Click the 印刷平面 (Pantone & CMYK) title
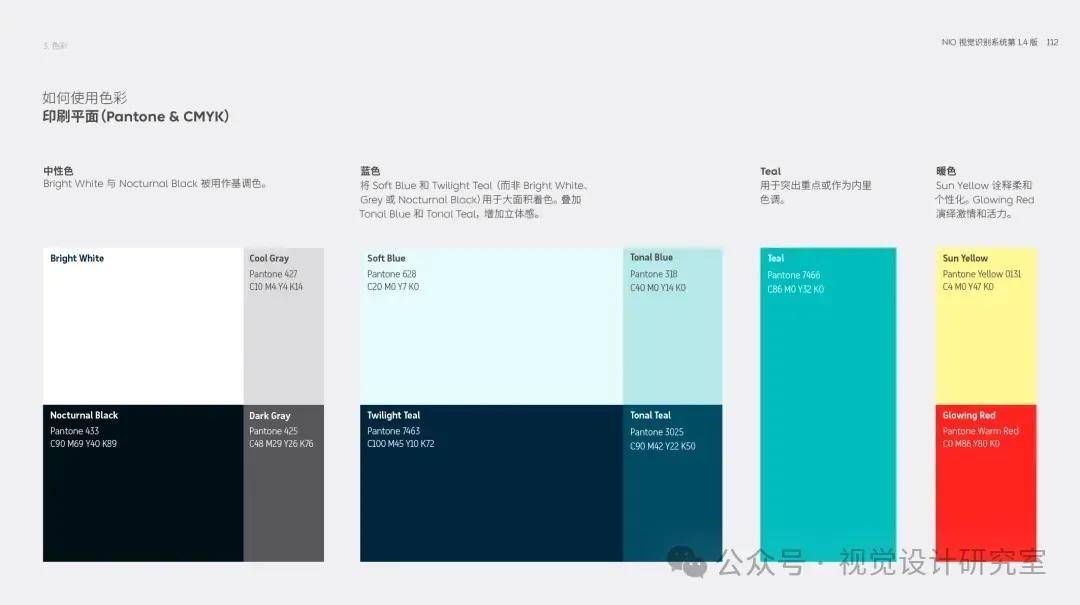Screen dimensions: 1080x605 [136, 117]
